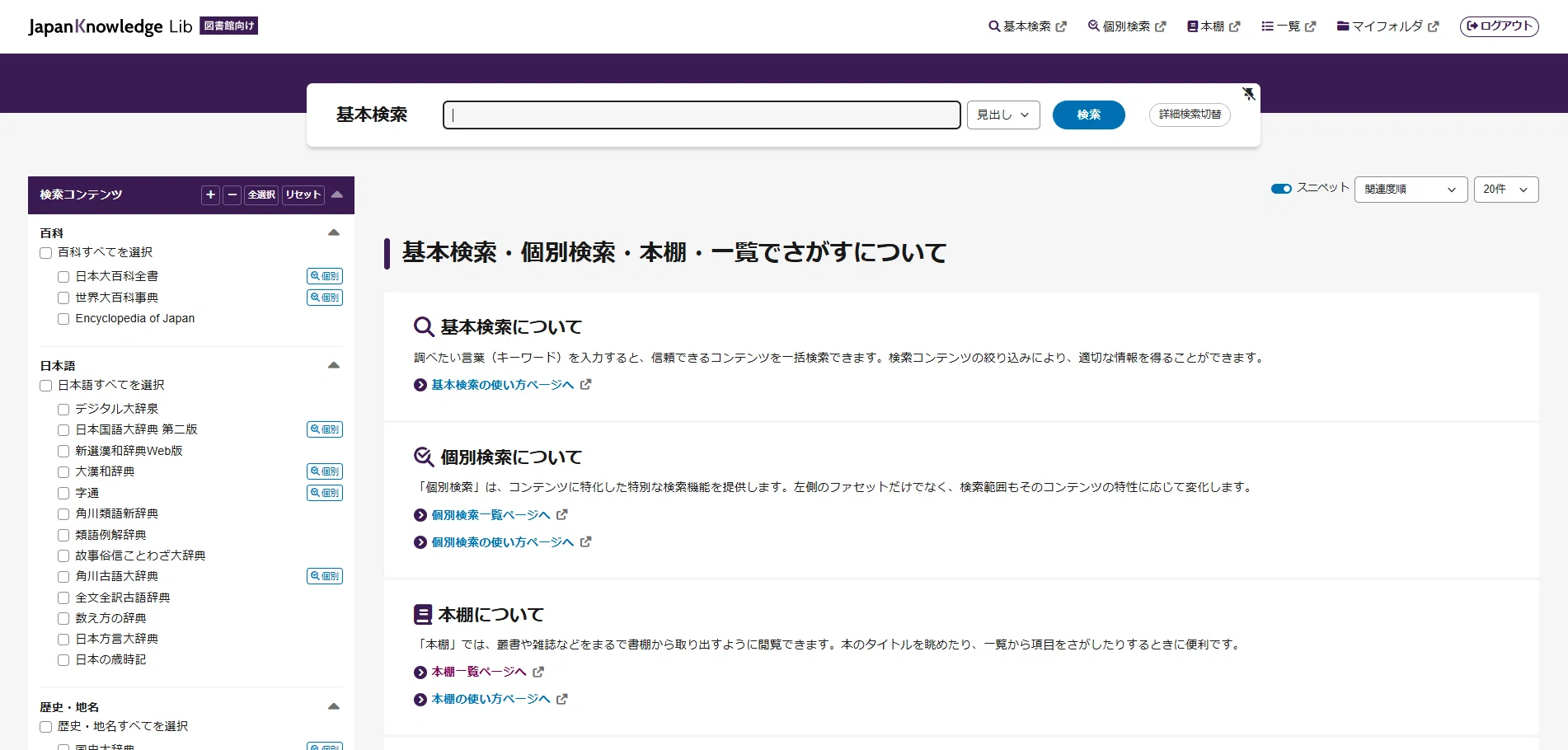Collapse the 検索コンテンツ panel
This screenshot has height=750, width=1568.
(x=337, y=195)
